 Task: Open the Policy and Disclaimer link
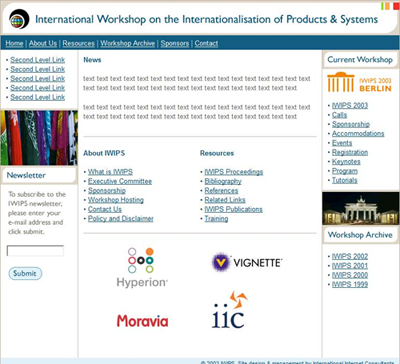click(x=121, y=219)
